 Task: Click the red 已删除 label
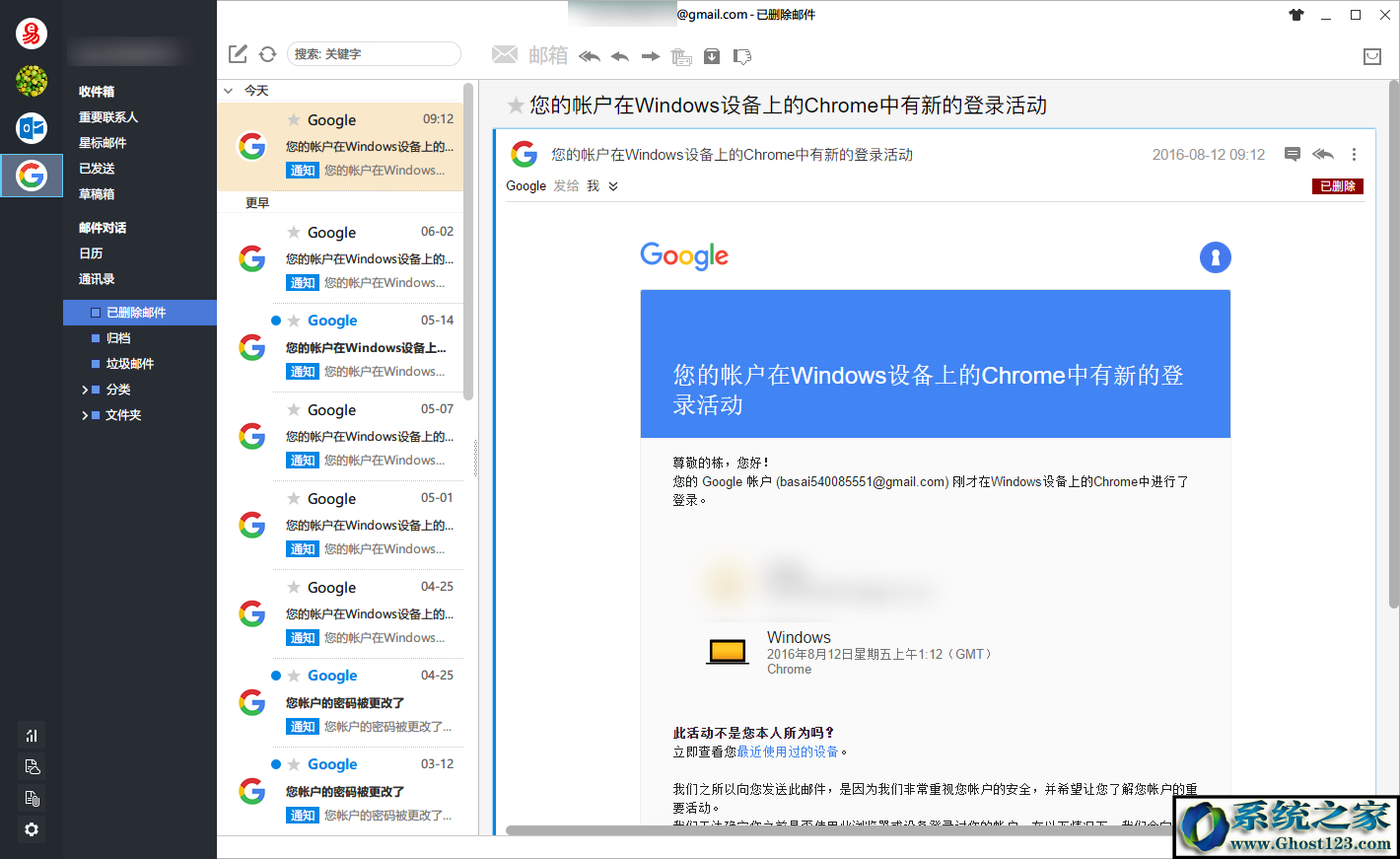tap(1338, 186)
